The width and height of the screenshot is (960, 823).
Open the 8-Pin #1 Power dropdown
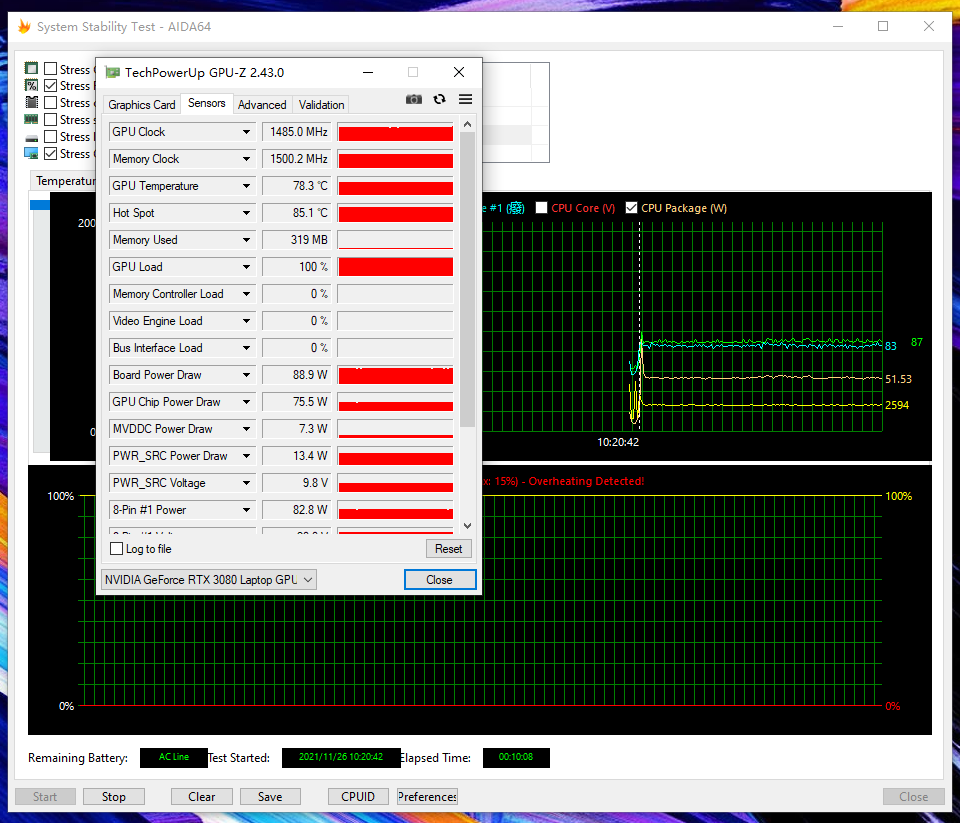point(246,510)
